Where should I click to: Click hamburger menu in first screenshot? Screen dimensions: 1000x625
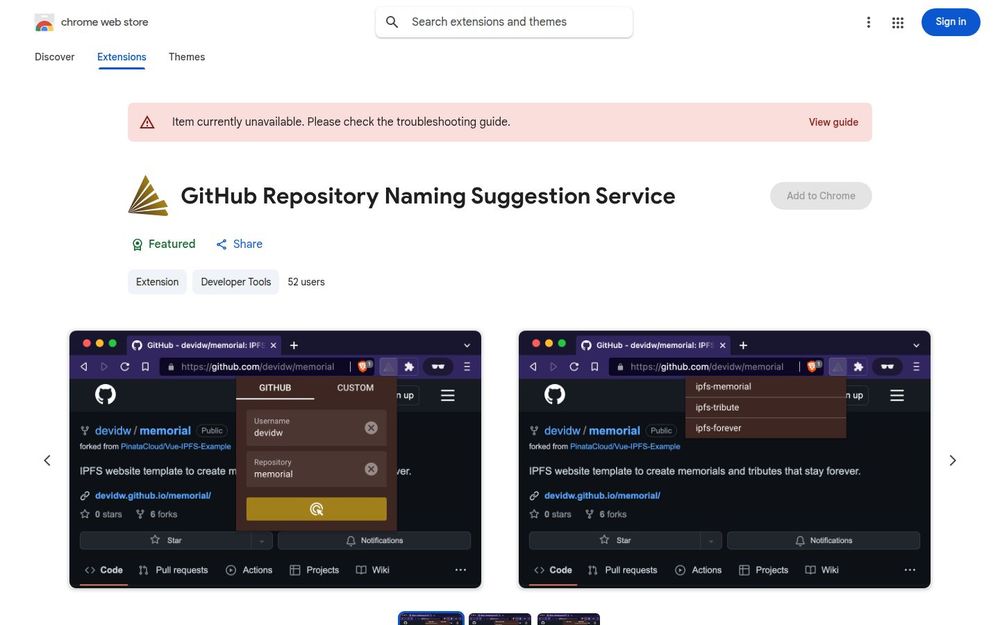pos(448,395)
